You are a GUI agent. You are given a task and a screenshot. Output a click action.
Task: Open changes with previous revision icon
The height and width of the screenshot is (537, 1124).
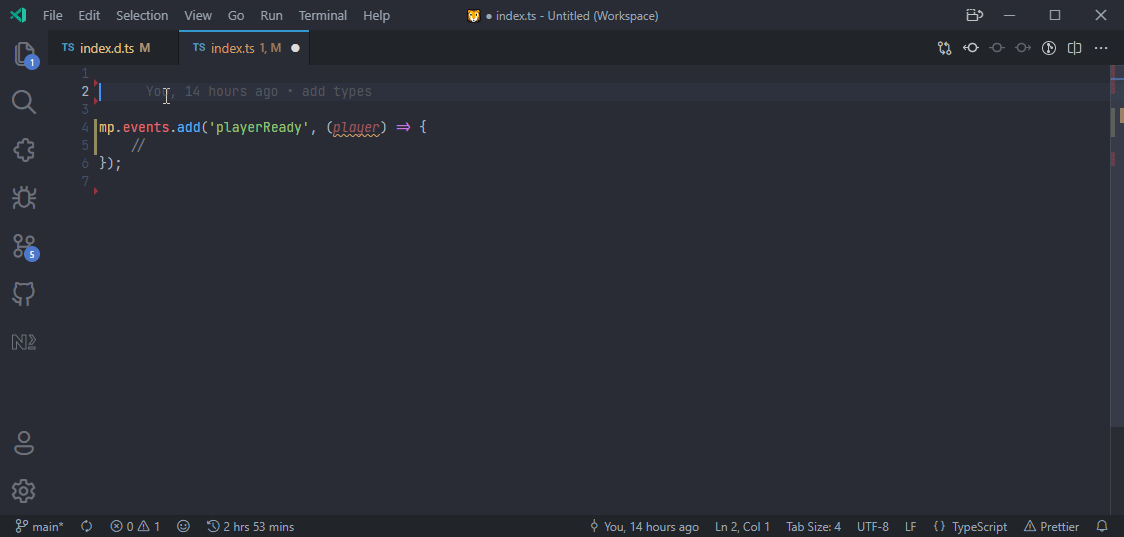coord(971,48)
